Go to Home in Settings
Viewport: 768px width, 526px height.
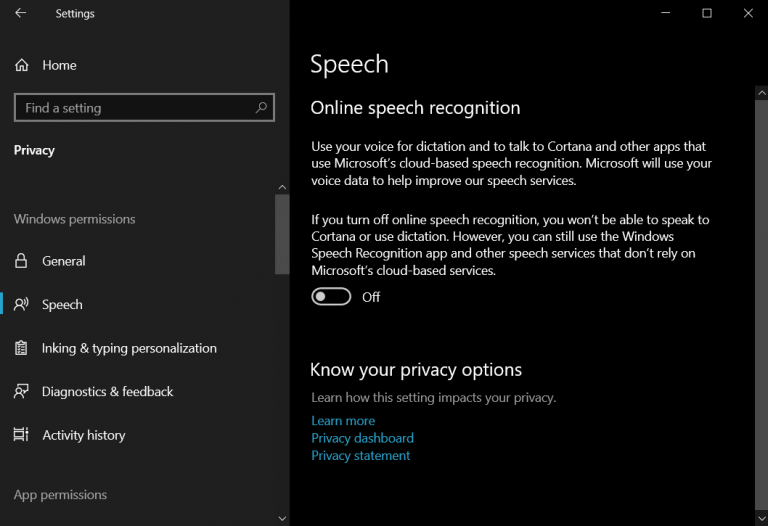click(x=59, y=65)
